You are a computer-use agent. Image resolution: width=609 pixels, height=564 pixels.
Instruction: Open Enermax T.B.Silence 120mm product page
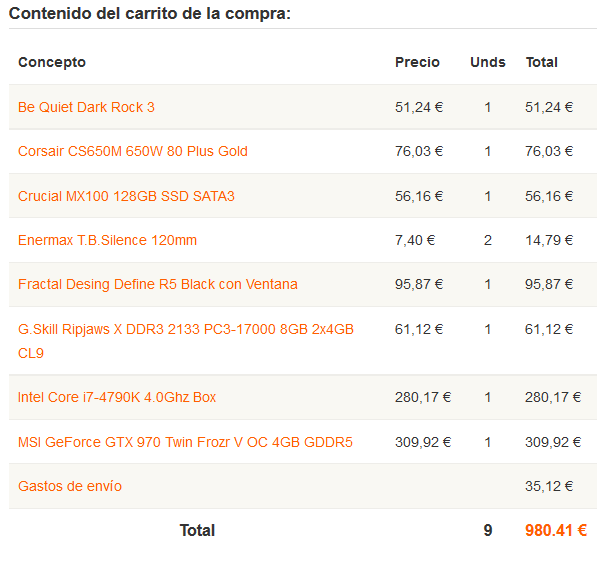pyautogui.click(x=107, y=240)
